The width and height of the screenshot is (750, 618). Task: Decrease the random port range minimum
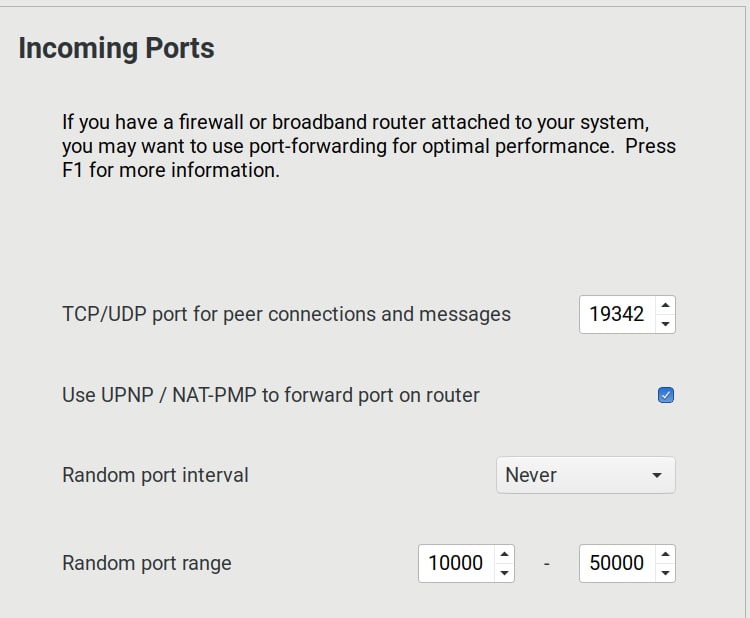pyautogui.click(x=505, y=573)
